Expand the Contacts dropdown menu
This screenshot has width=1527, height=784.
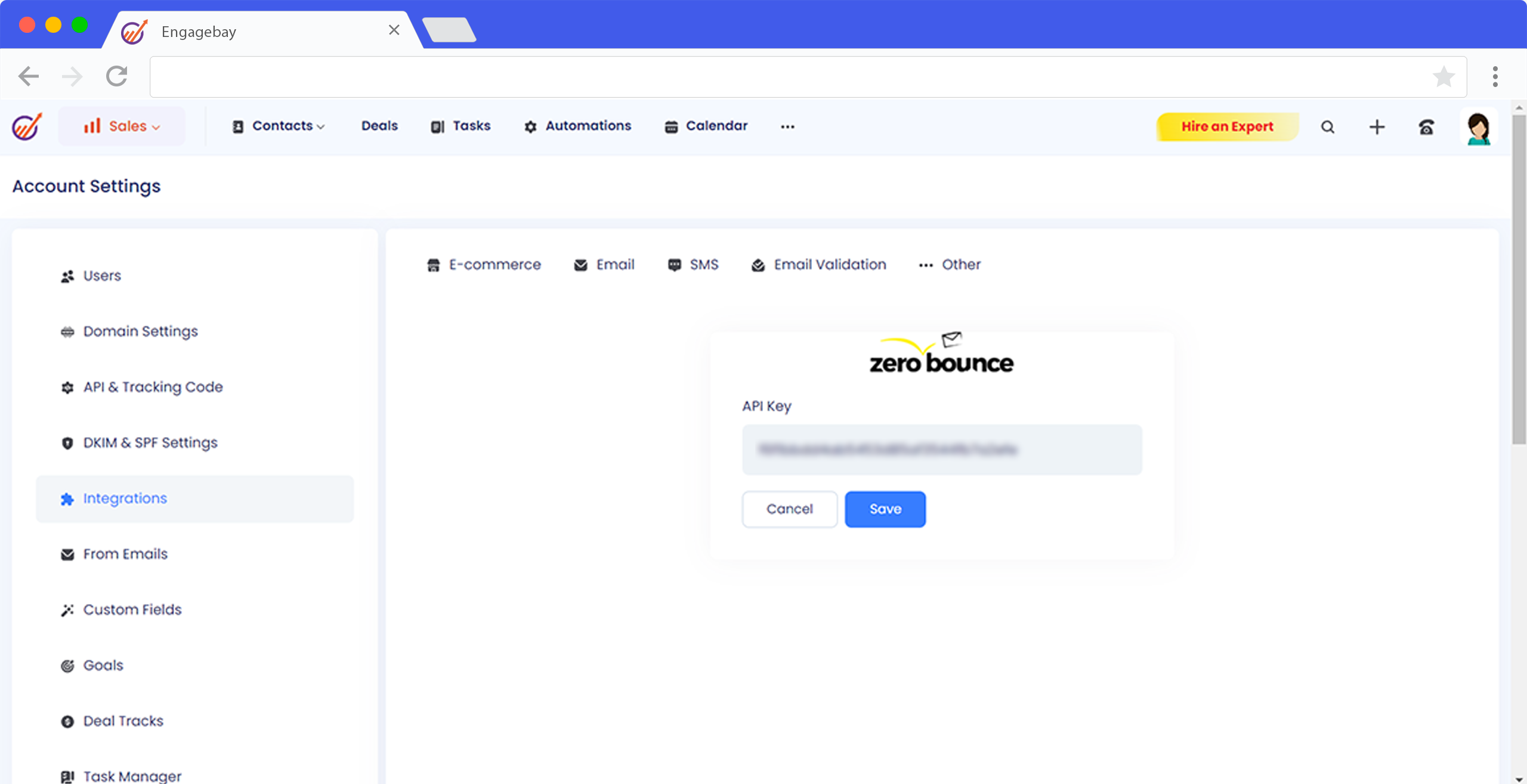279,126
